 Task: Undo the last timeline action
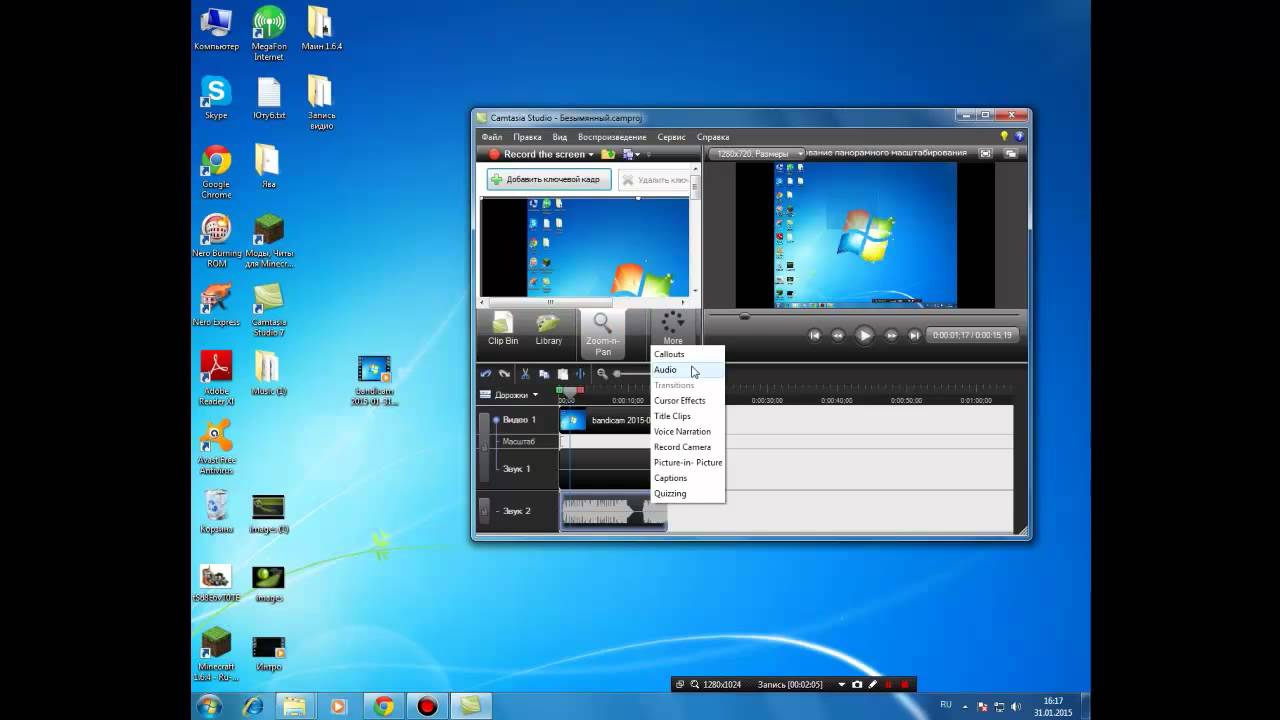point(486,374)
